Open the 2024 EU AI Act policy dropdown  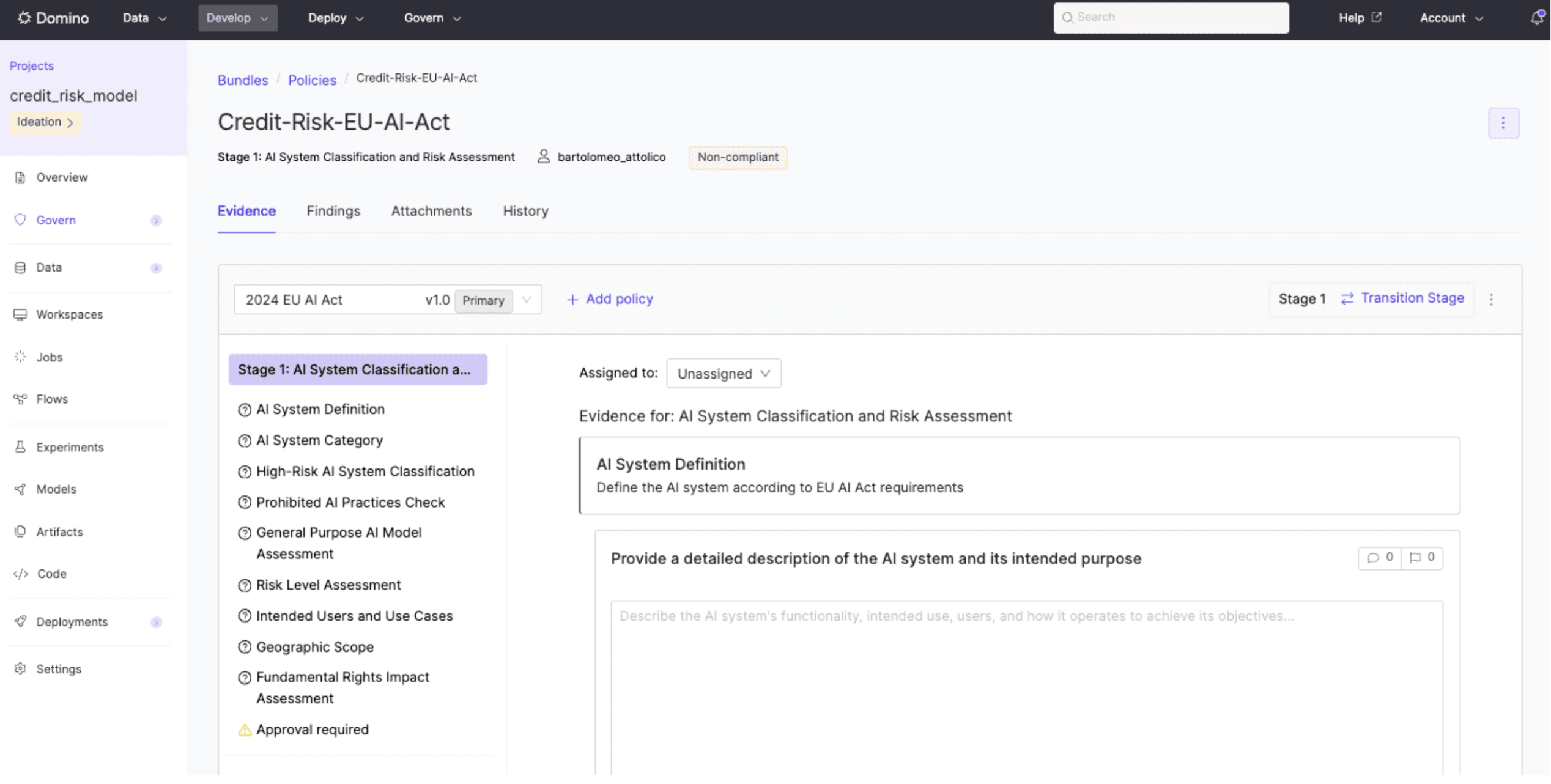388,300
